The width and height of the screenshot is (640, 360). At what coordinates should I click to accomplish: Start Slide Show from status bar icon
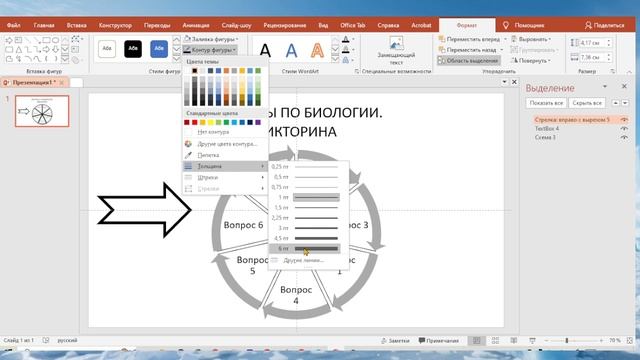tap(532, 340)
